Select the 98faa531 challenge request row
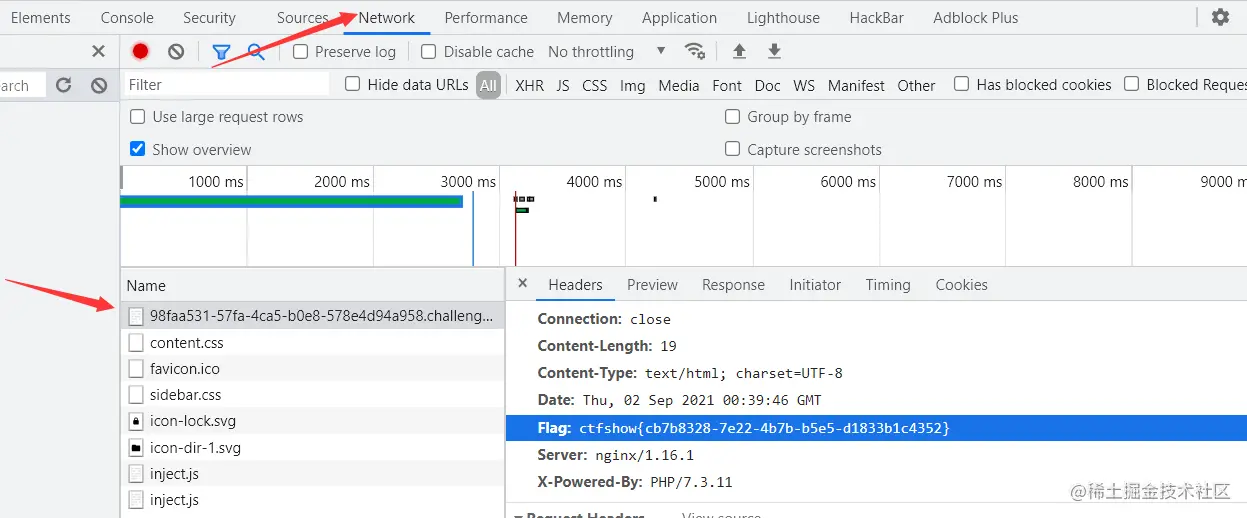 (x=312, y=316)
